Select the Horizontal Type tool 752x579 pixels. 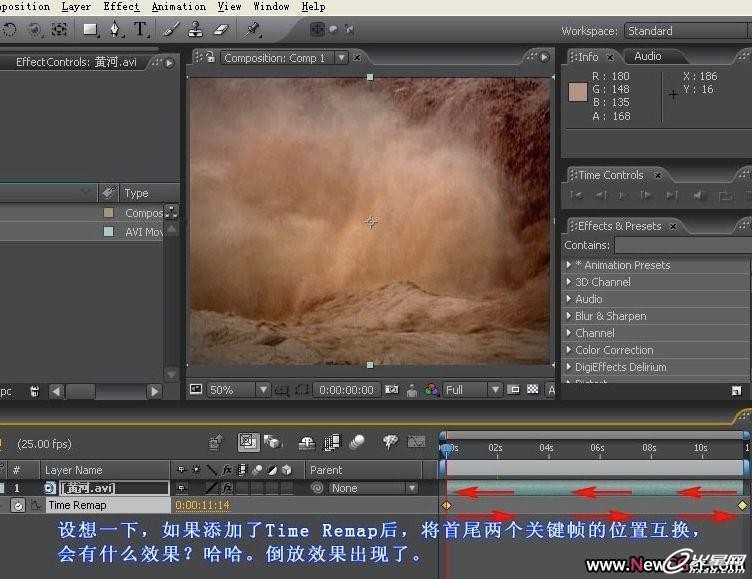[x=139, y=30]
